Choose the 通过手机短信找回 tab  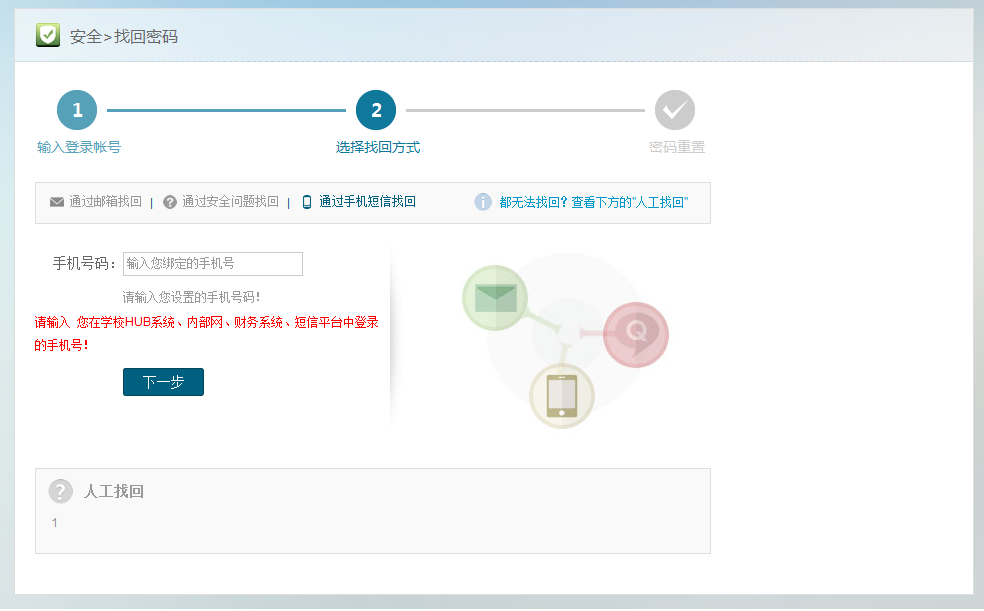pyautogui.click(x=367, y=202)
